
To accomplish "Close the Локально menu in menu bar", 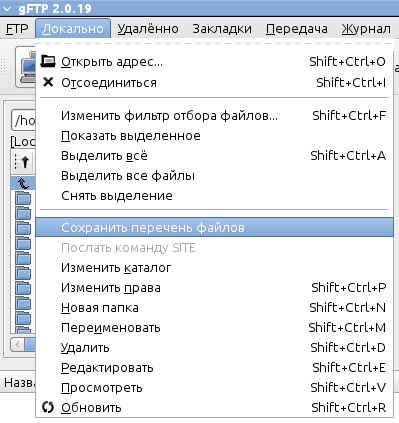I will coord(73,29).
